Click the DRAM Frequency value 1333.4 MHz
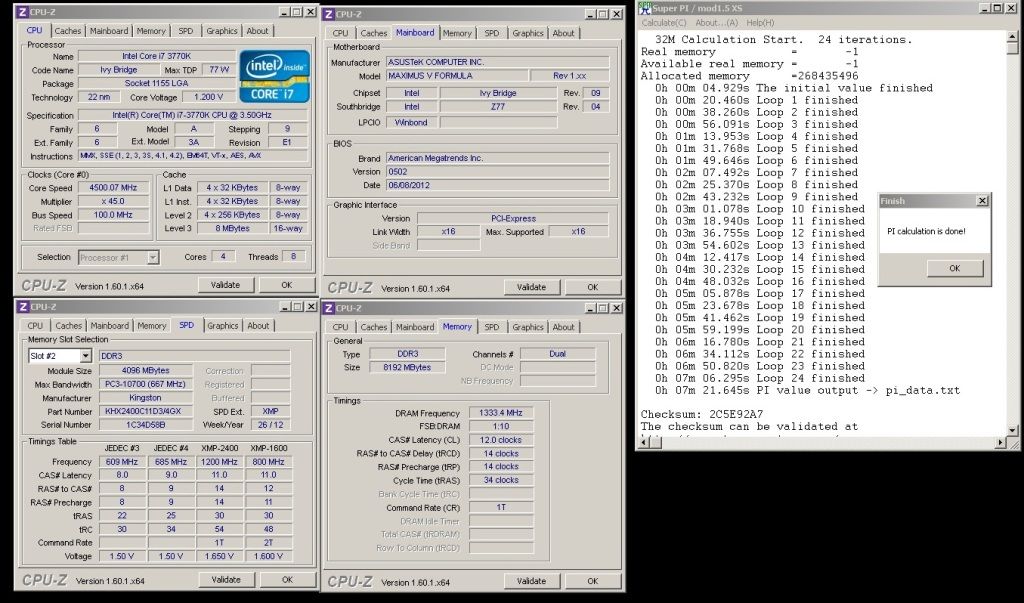This screenshot has width=1024, height=603. pos(501,411)
